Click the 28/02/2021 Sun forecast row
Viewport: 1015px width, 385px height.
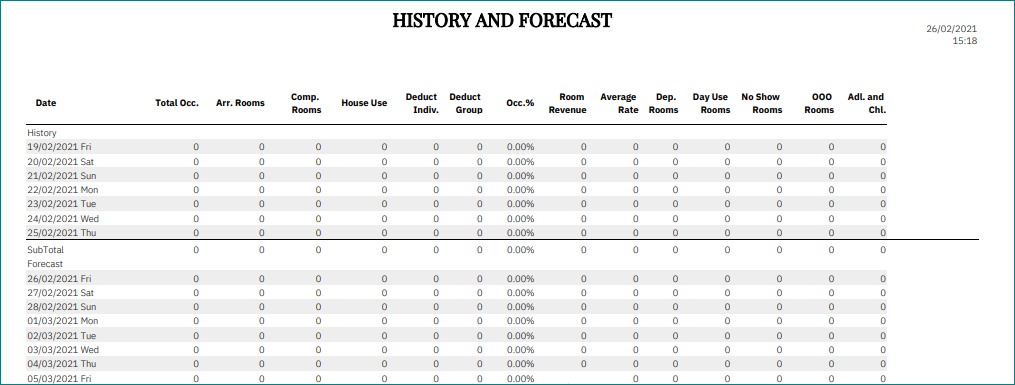(456, 307)
